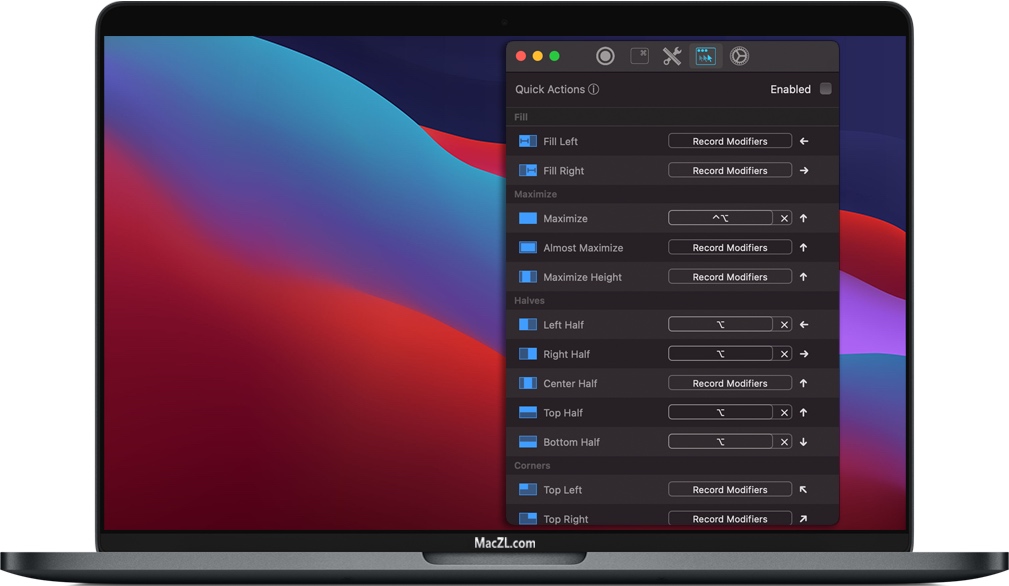The height and width of the screenshot is (586, 1009).
Task: Enable the Quick Actions checkbox
Action: pyautogui.click(x=826, y=89)
